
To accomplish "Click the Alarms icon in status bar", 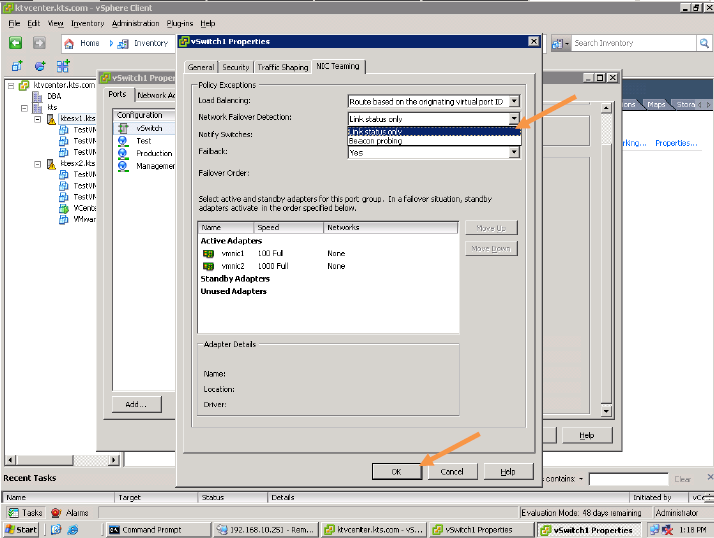I will tap(56, 513).
